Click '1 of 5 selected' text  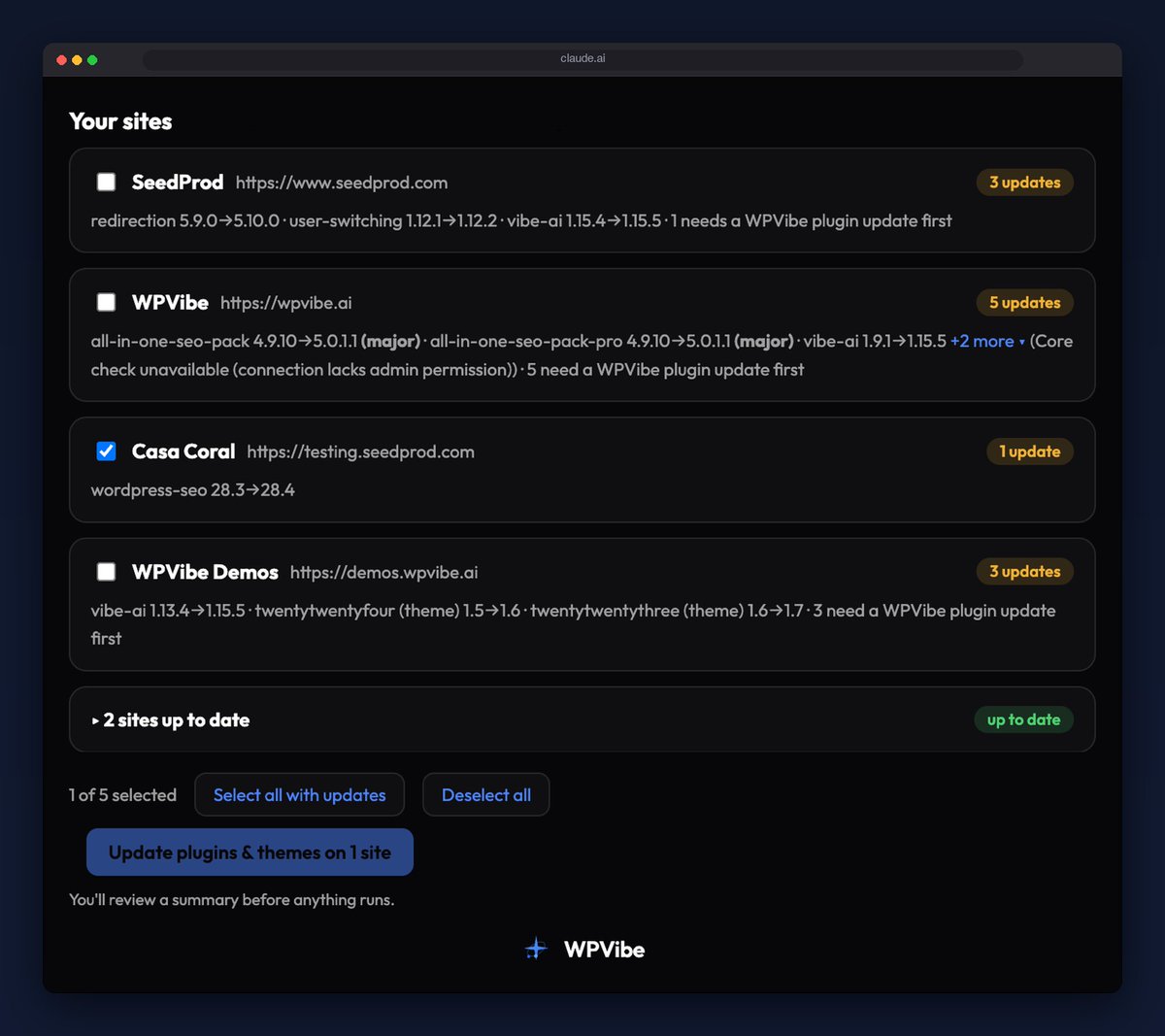[122, 795]
